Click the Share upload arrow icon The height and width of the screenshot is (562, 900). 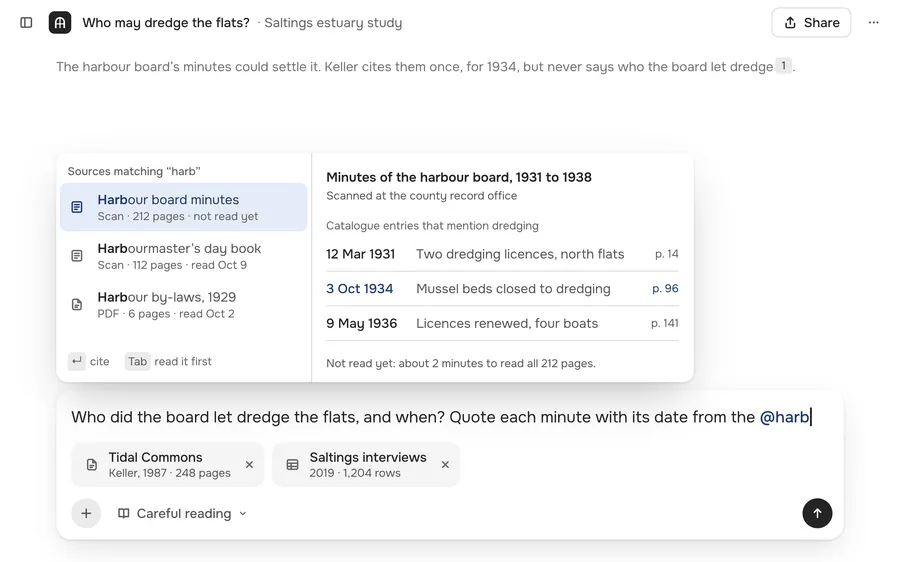click(x=790, y=22)
